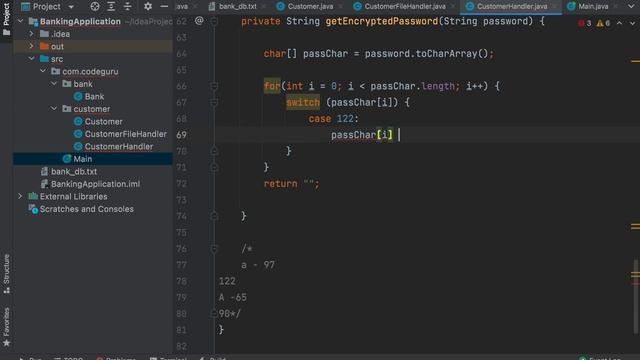Go to previous highlighted error arrow
The height and width of the screenshot is (360, 640).
[x=619, y=23]
